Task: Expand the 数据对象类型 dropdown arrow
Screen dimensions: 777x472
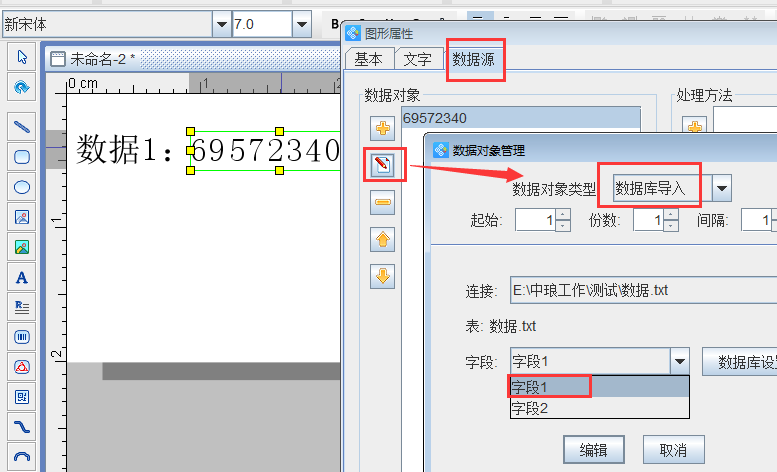Action: pyautogui.click(x=720, y=188)
